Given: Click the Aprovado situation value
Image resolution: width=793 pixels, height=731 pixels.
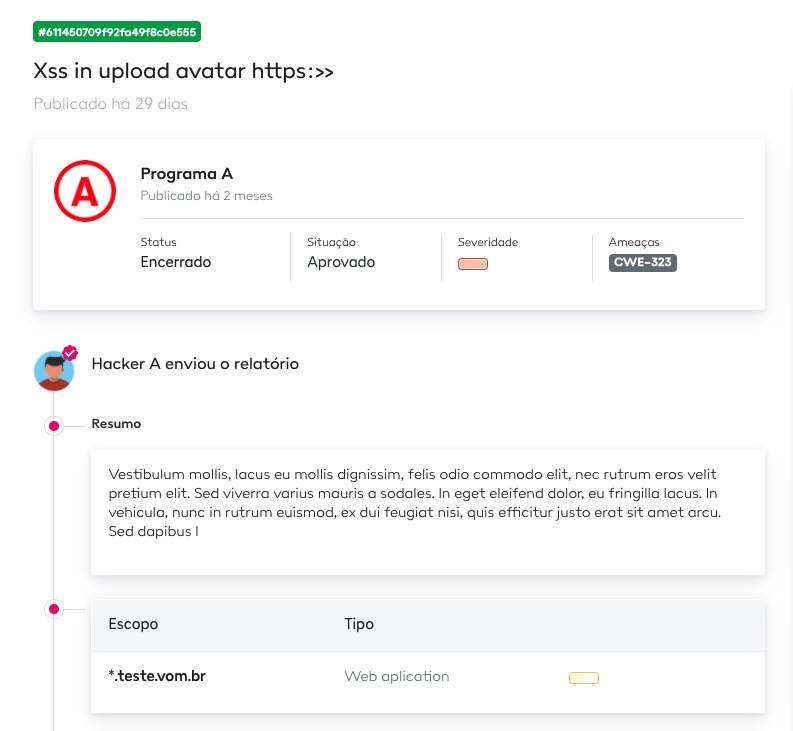Looking at the screenshot, I should 341,262.
